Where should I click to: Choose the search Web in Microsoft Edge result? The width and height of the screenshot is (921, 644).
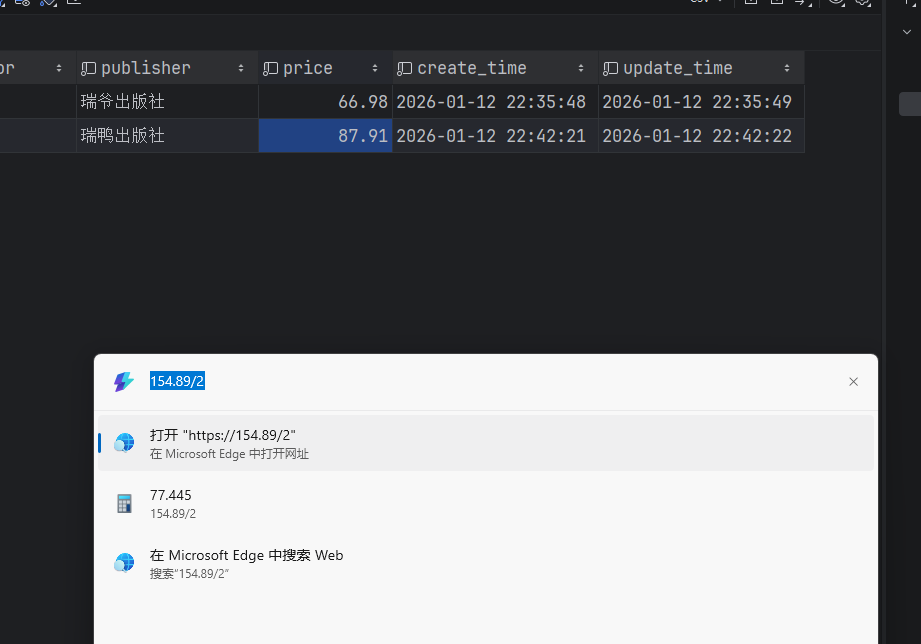(486, 563)
